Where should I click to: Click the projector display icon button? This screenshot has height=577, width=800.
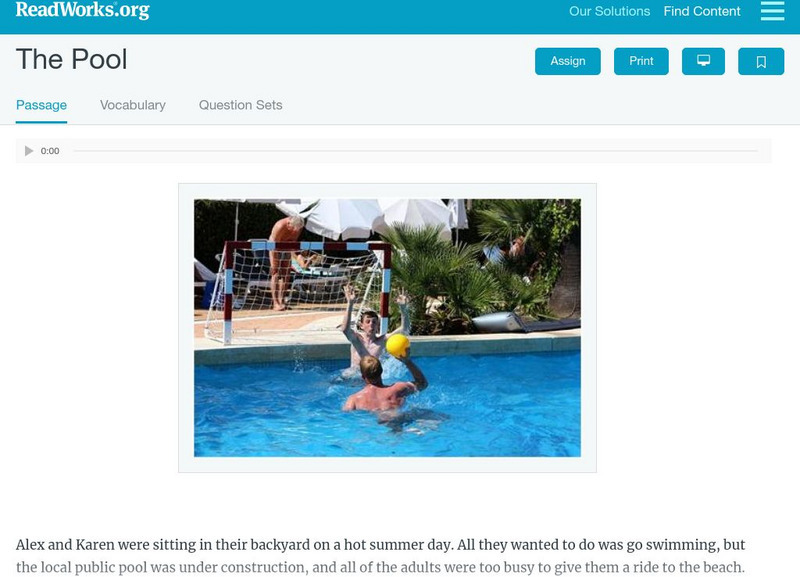(703, 61)
